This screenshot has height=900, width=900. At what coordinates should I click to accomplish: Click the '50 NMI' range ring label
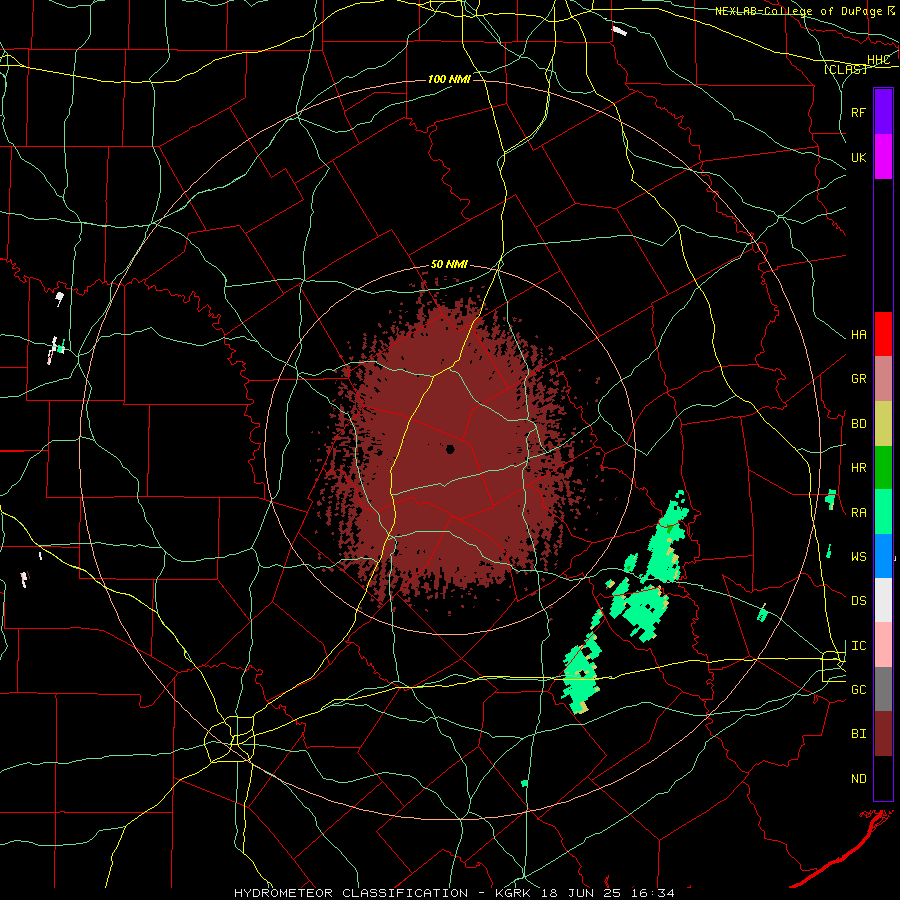tap(449, 265)
